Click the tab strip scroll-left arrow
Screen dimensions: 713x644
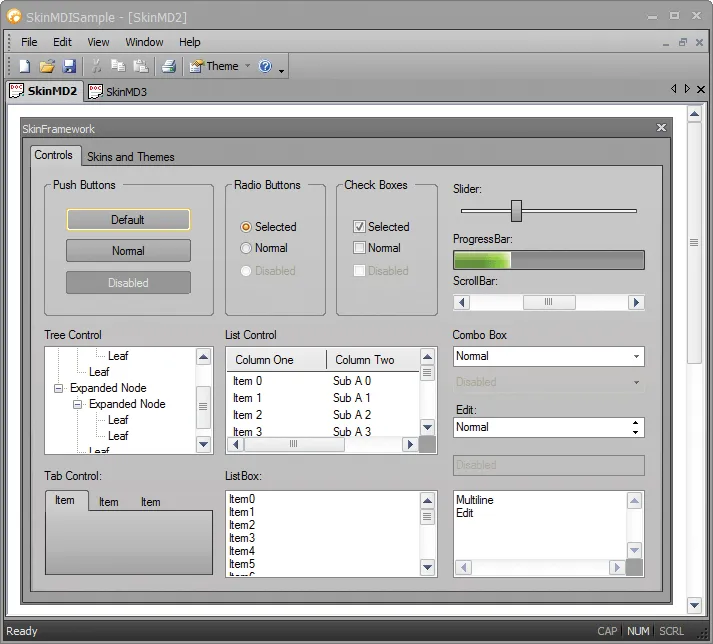coord(673,89)
